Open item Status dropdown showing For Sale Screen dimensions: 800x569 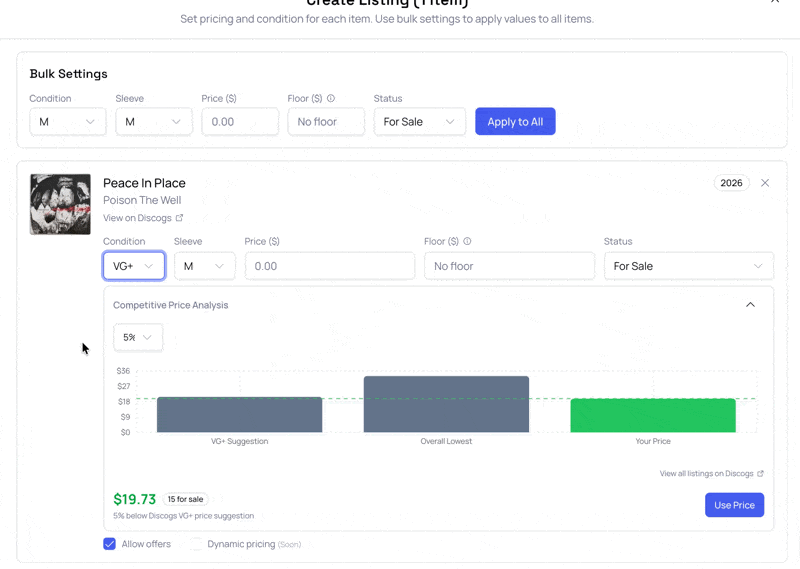tap(689, 266)
